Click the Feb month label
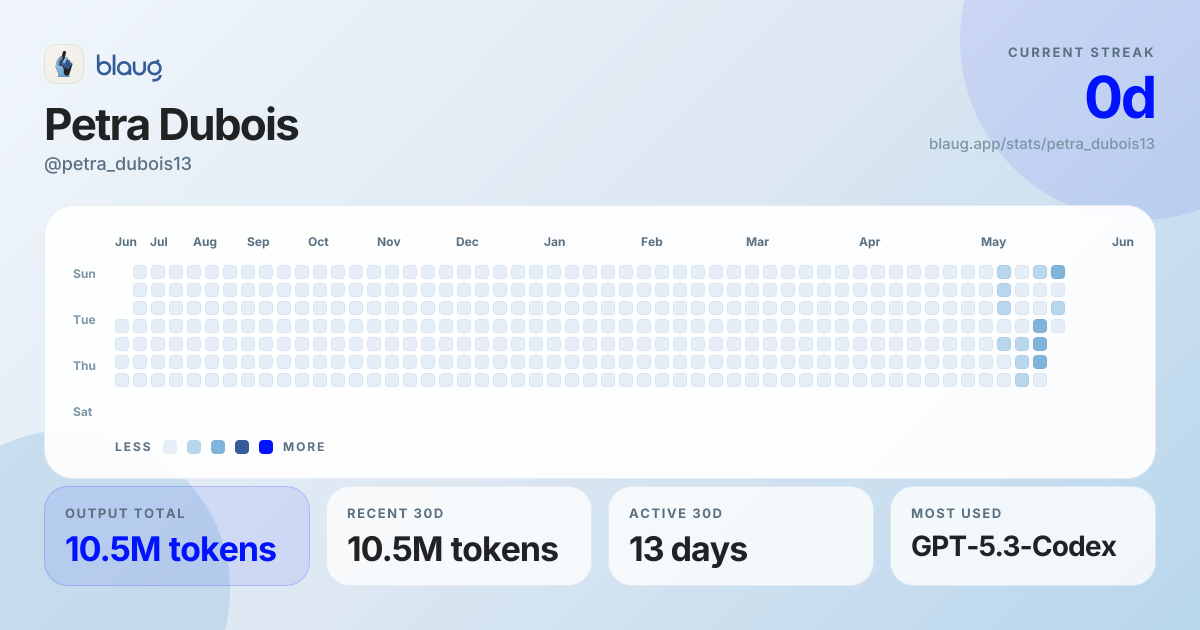Image resolution: width=1200 pixels, height=630 pixels. (x=652, y=242)
